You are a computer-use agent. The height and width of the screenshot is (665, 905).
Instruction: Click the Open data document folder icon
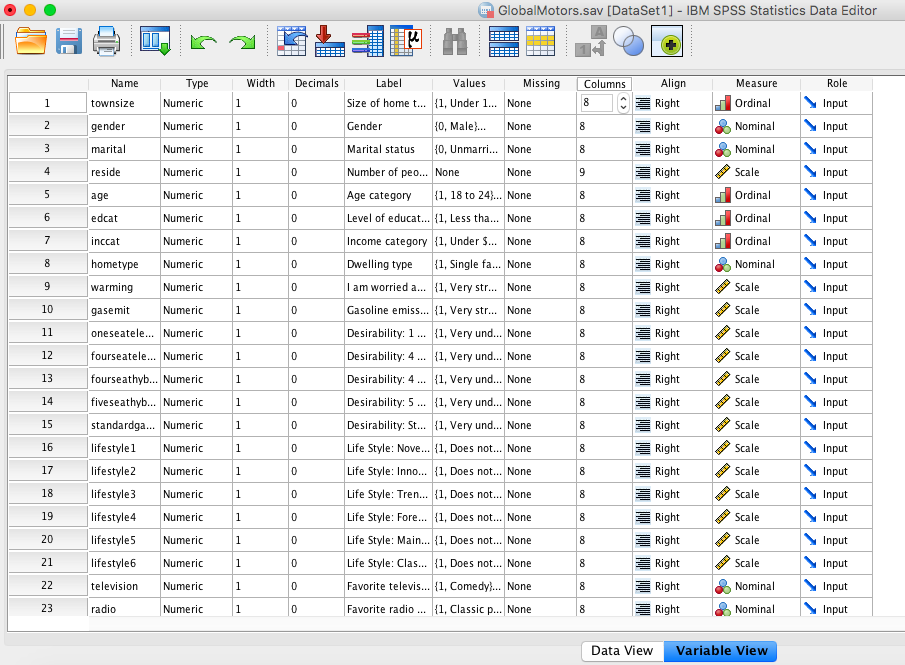(x=31, y=41)
